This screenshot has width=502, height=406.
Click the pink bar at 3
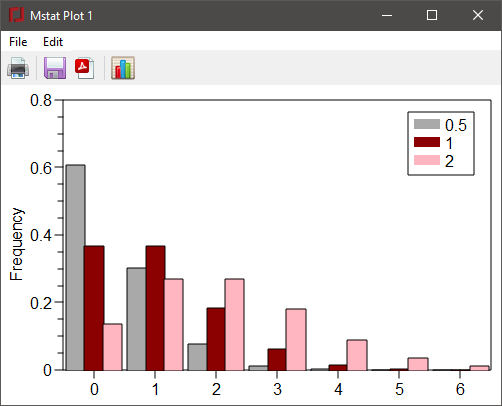pos(296,340)
